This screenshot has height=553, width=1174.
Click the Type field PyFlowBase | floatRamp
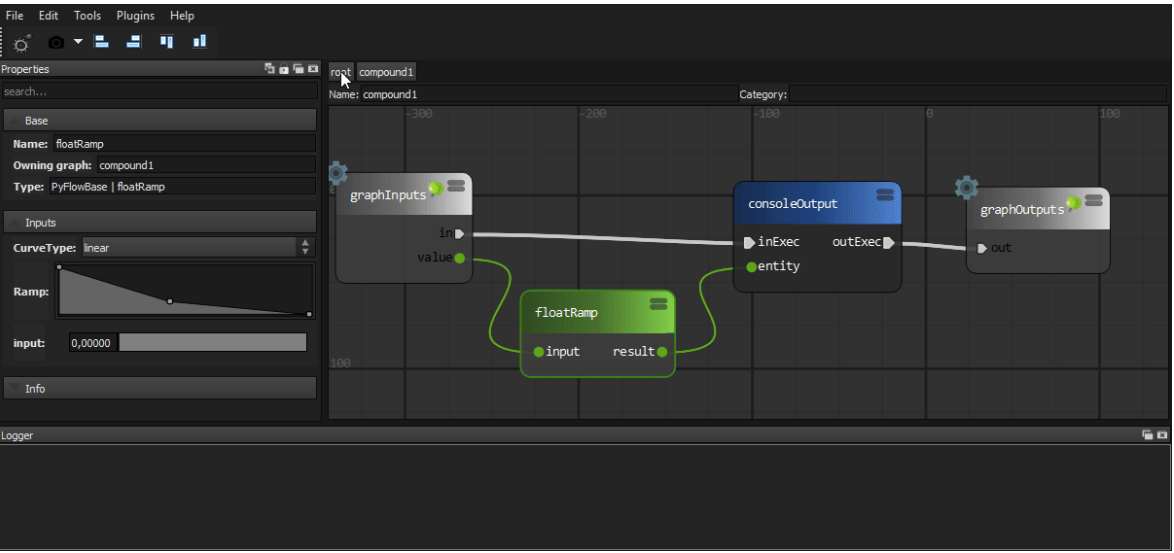(x=182, y=186)
